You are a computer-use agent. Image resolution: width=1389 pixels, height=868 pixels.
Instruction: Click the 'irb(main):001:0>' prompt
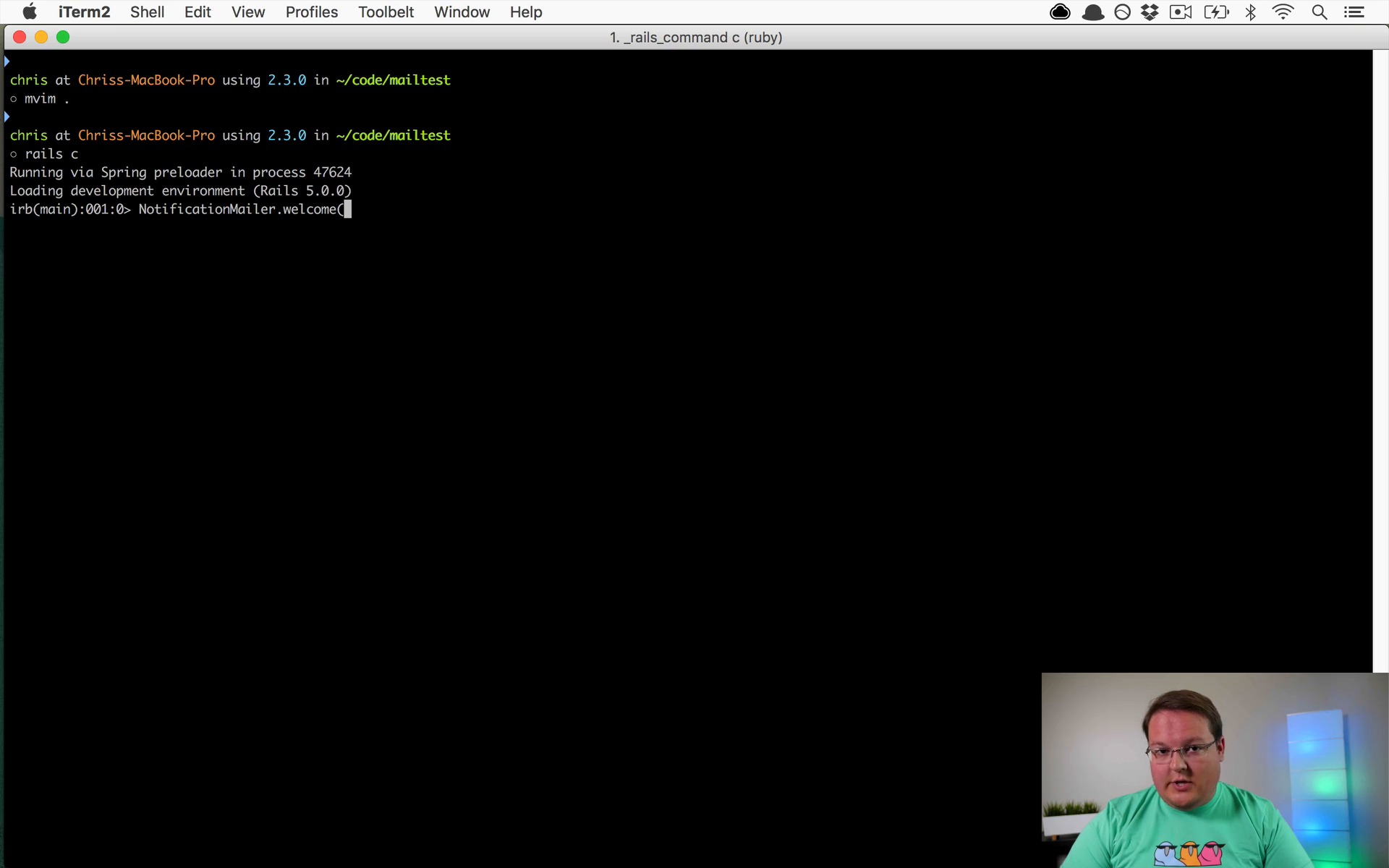coord(70,209)
